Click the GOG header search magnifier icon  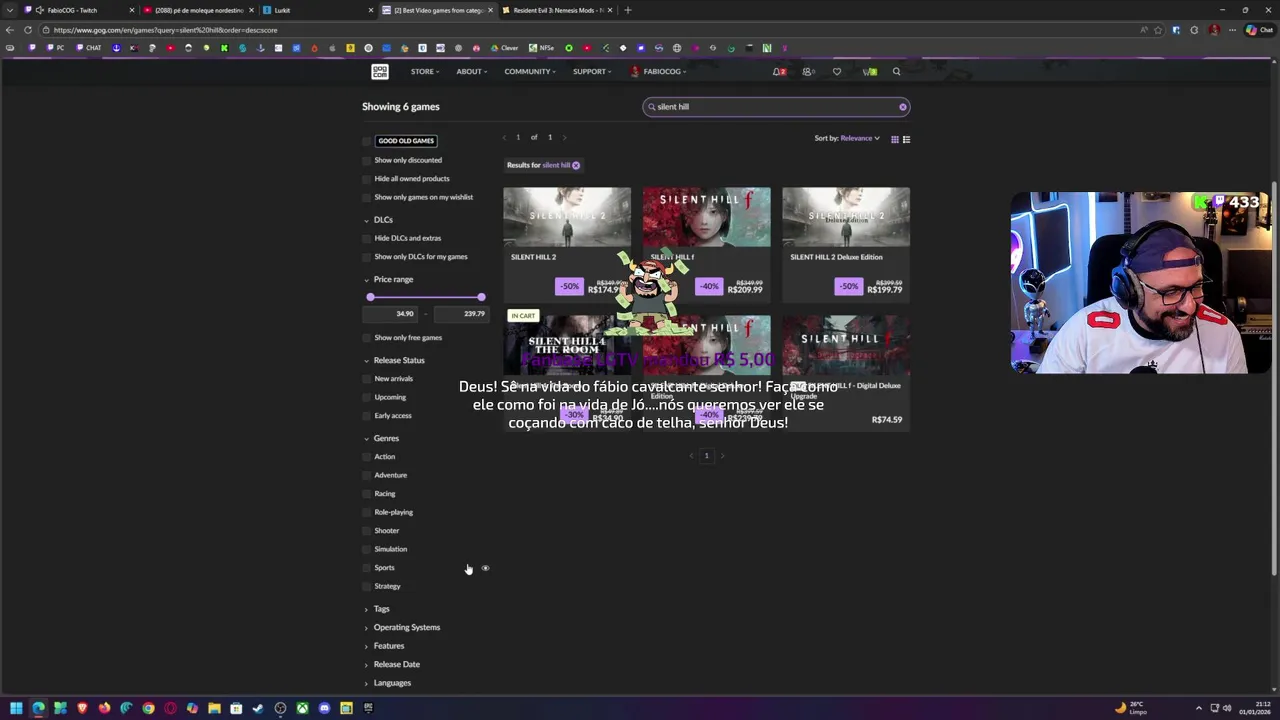pyautogui.click(x=896, y=71)
